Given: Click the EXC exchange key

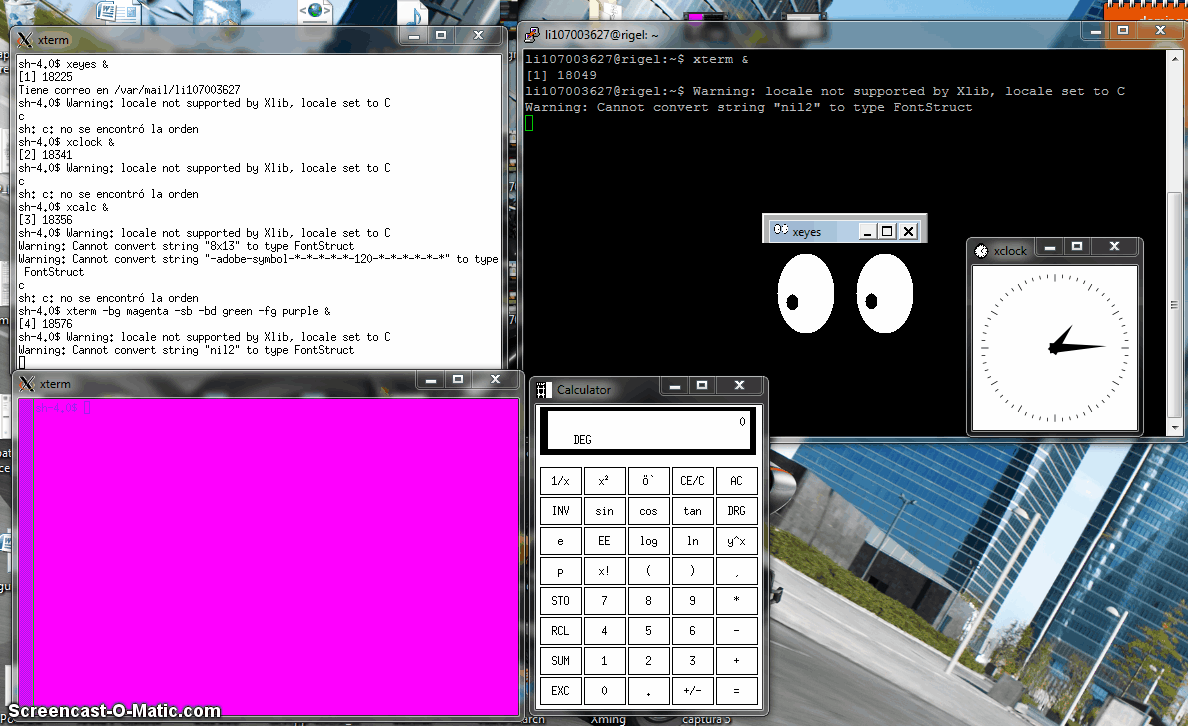Looking at the screenshot, I should coord(561,691).
